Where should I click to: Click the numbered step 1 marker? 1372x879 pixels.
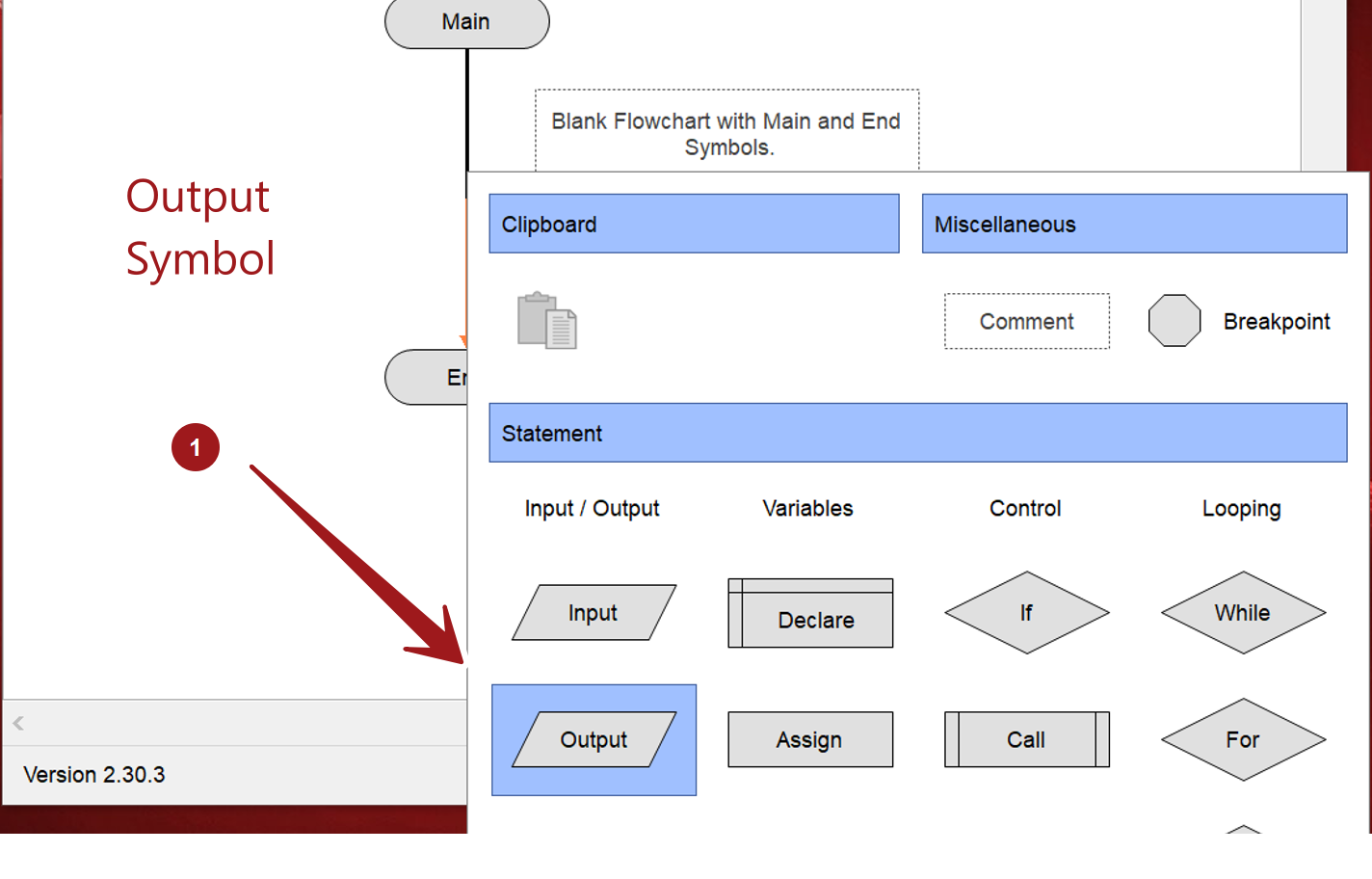pos(196,447)
